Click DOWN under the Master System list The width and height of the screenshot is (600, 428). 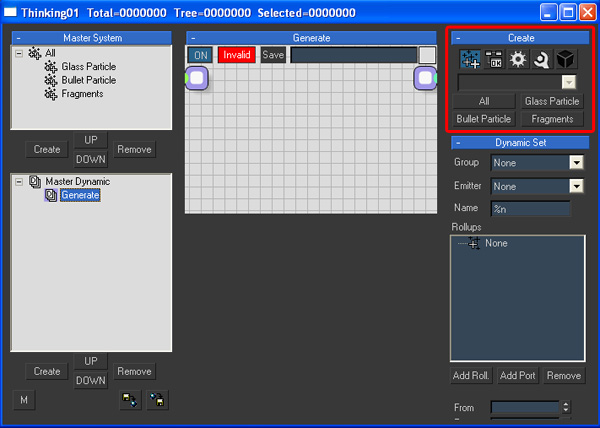[91, 159]
